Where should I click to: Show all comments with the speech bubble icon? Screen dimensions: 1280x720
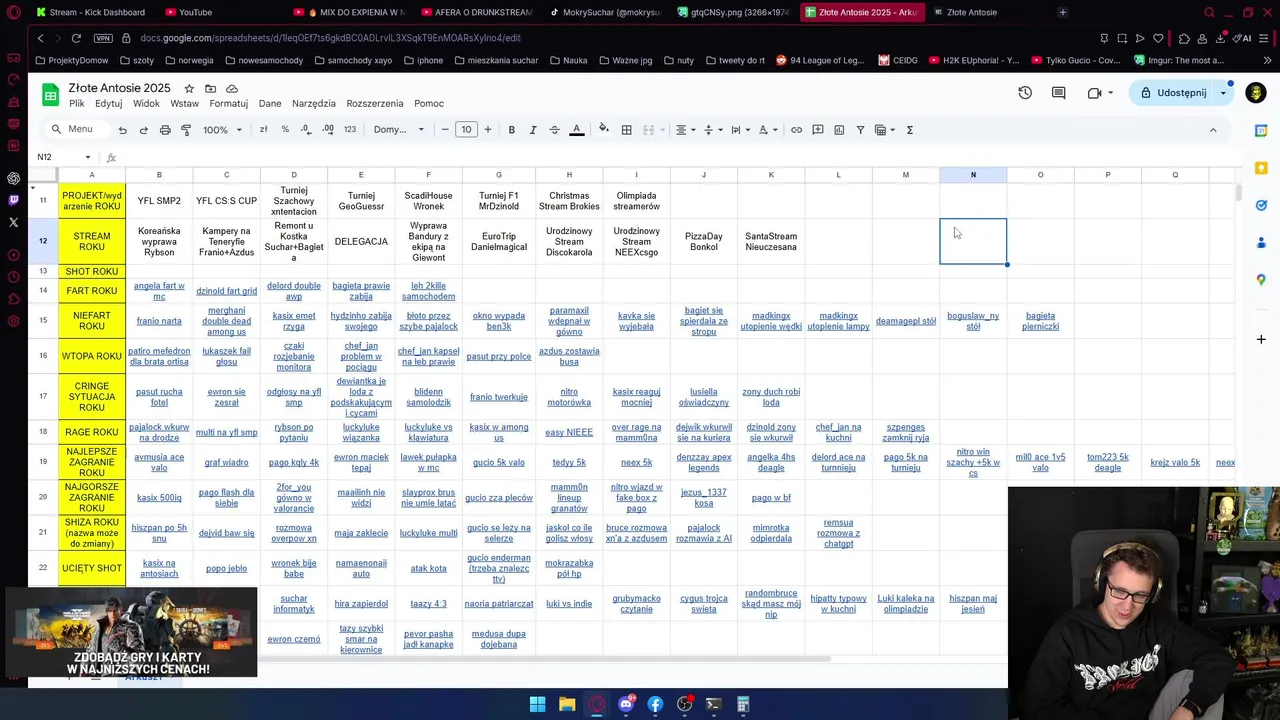pos(1058,93)
